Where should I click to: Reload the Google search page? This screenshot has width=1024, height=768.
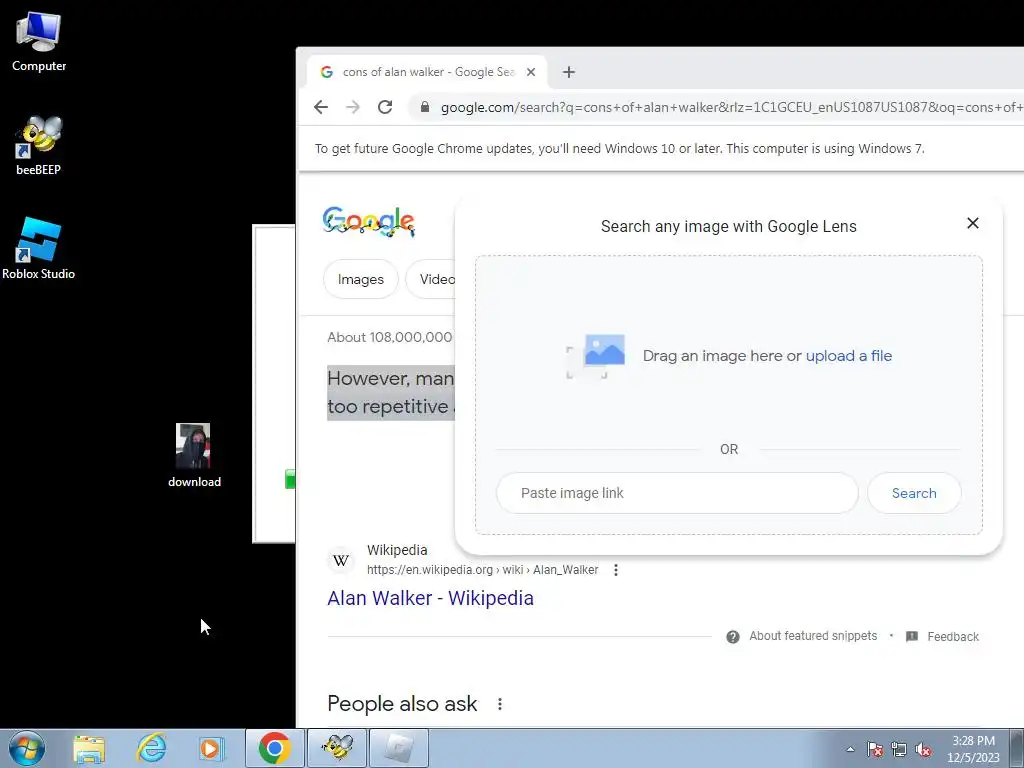[385, 107]
